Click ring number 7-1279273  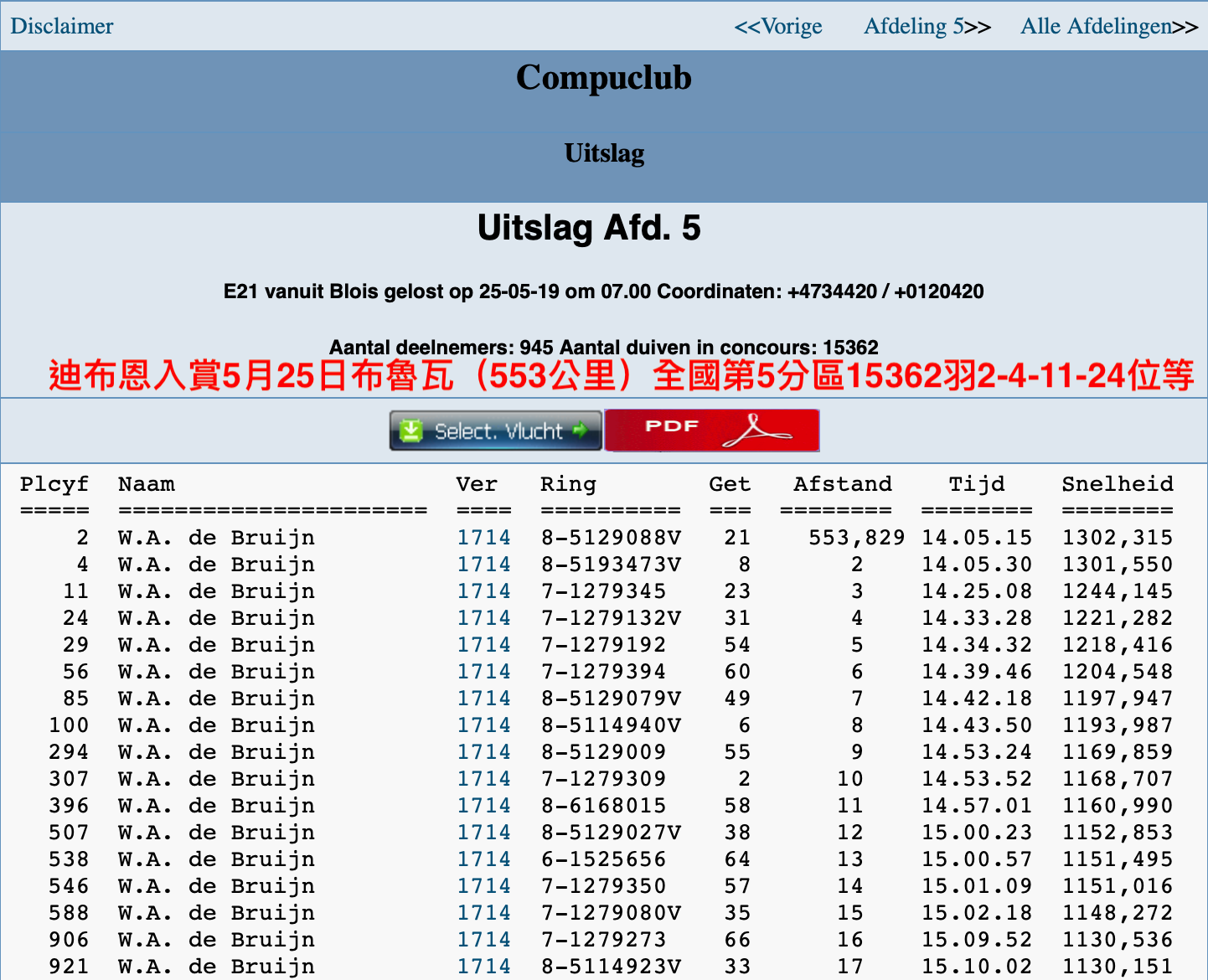click(604, 940)
